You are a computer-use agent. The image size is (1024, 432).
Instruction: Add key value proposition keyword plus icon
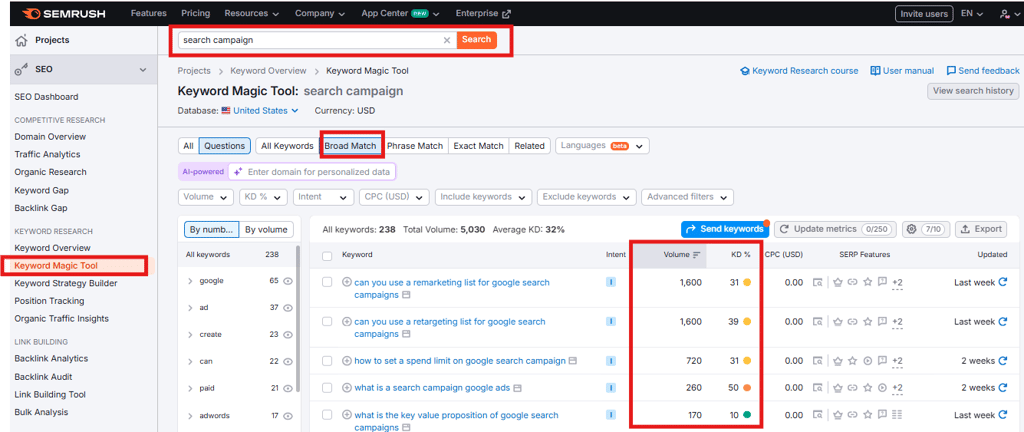tap(347, 415)
